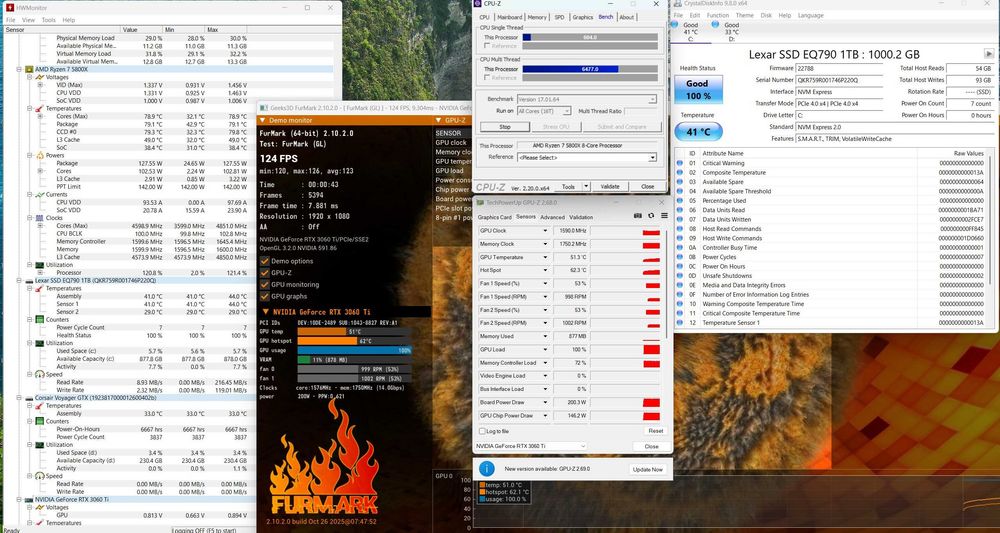Collapse FurMark NVIDIA GeForce RTX 3060 Ti section
Image resolution: width=1000 pixels, height=533 pixels.
coord(265,312)
